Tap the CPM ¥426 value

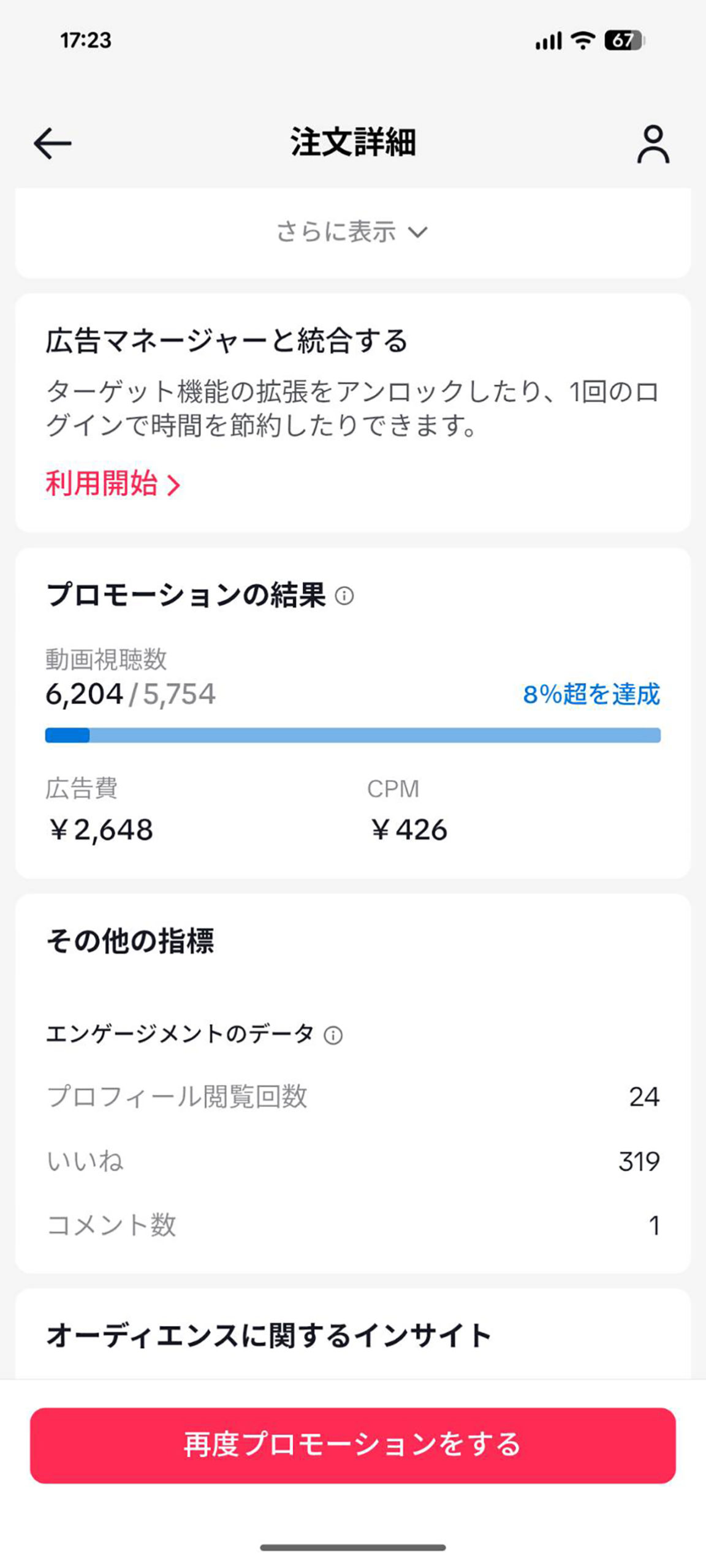click(x=409, y=830)
